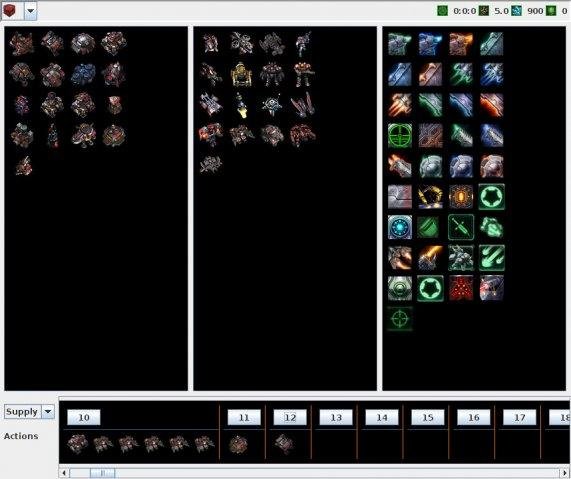Select the green ring icon in sixth upgrades row
The width and height of the screenshot is (571, 479).
(x=491, y=197)
